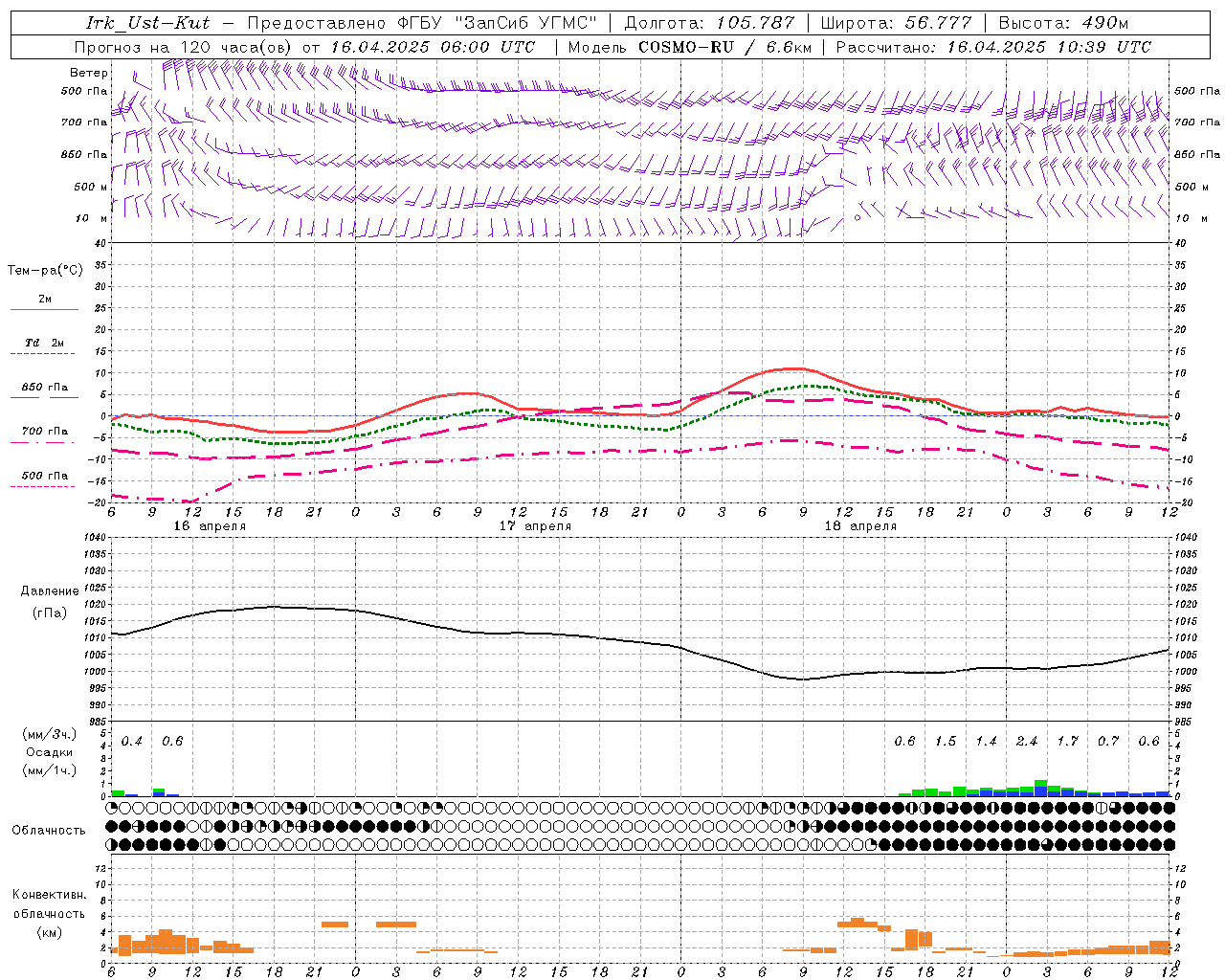Click the (мм/3ч.) precipitation unit label
Viewport: 1225px width, 980px height.
(x=49, y=734)
